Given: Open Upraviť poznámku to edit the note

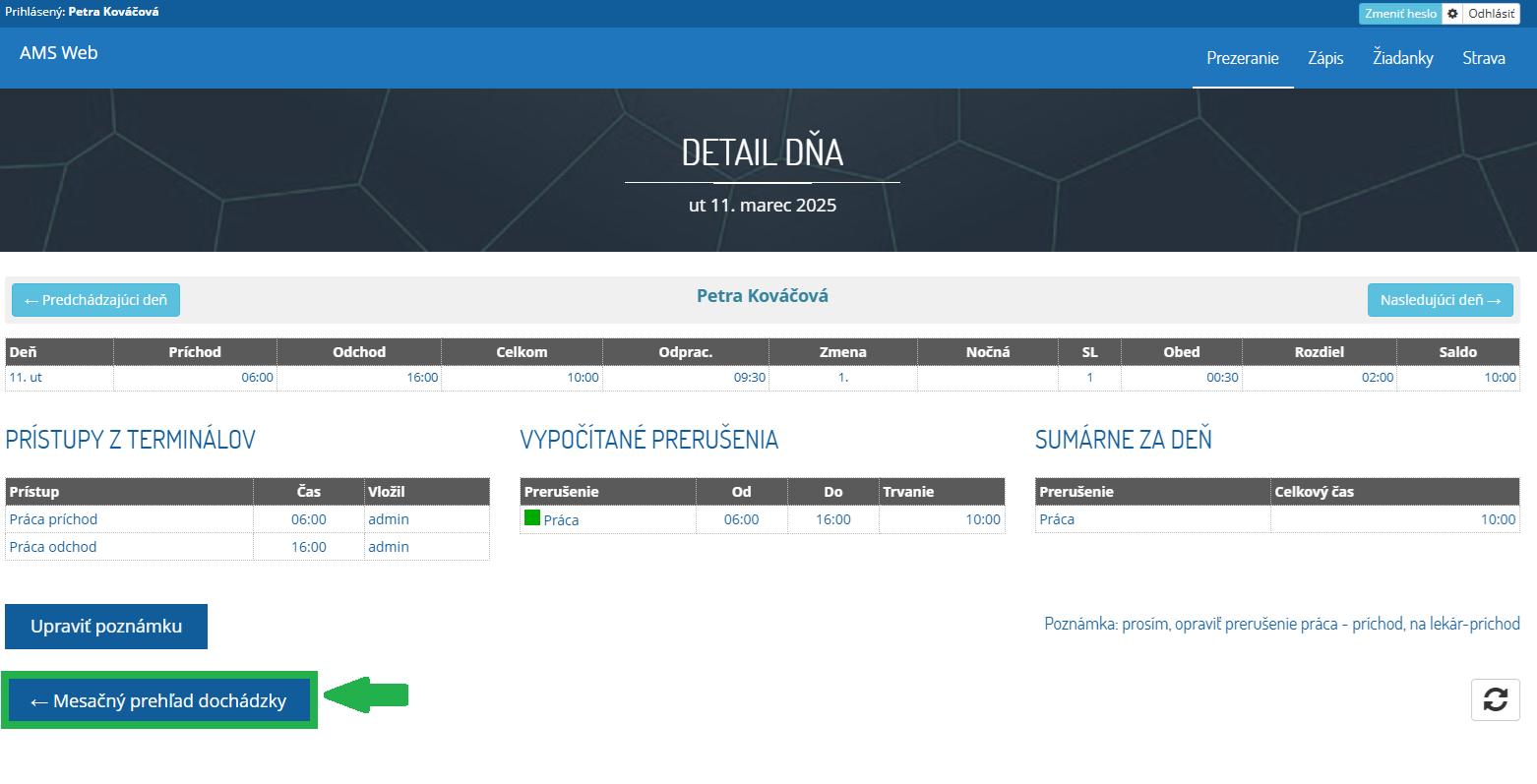Looking at the screenshot, I should tap(105, 626).
